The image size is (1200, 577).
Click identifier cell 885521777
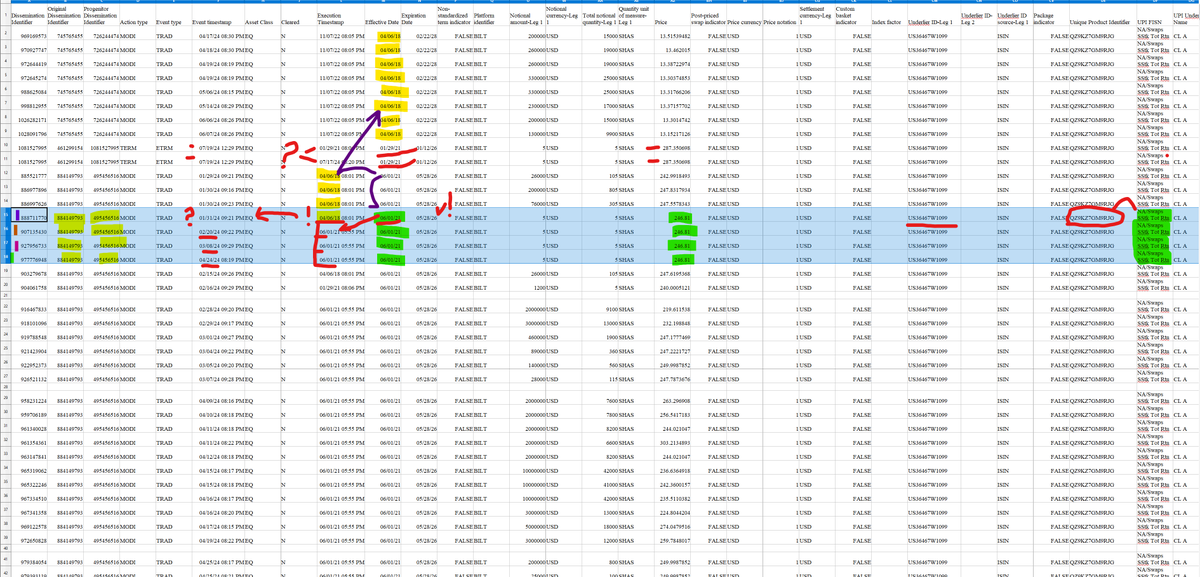(x=27, y=174)
